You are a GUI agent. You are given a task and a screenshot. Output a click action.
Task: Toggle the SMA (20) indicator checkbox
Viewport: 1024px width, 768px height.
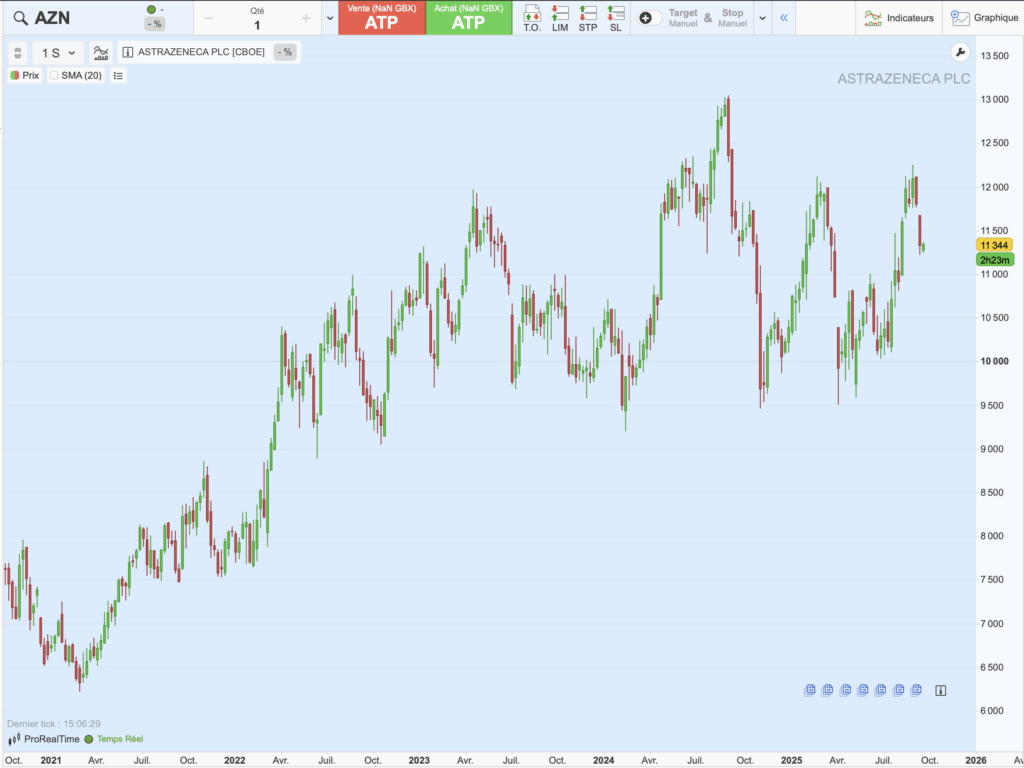[x=55, y=75]
